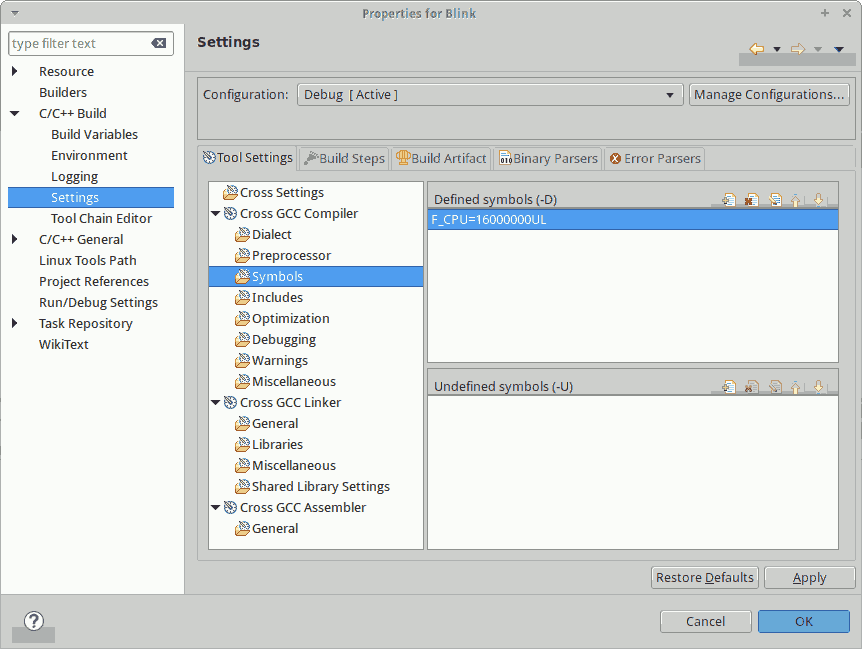The height and width of the screenshot is (649, 862).
Task: Select the F_CPU=16000000UL symbol entry
Action: click(489, 221)
